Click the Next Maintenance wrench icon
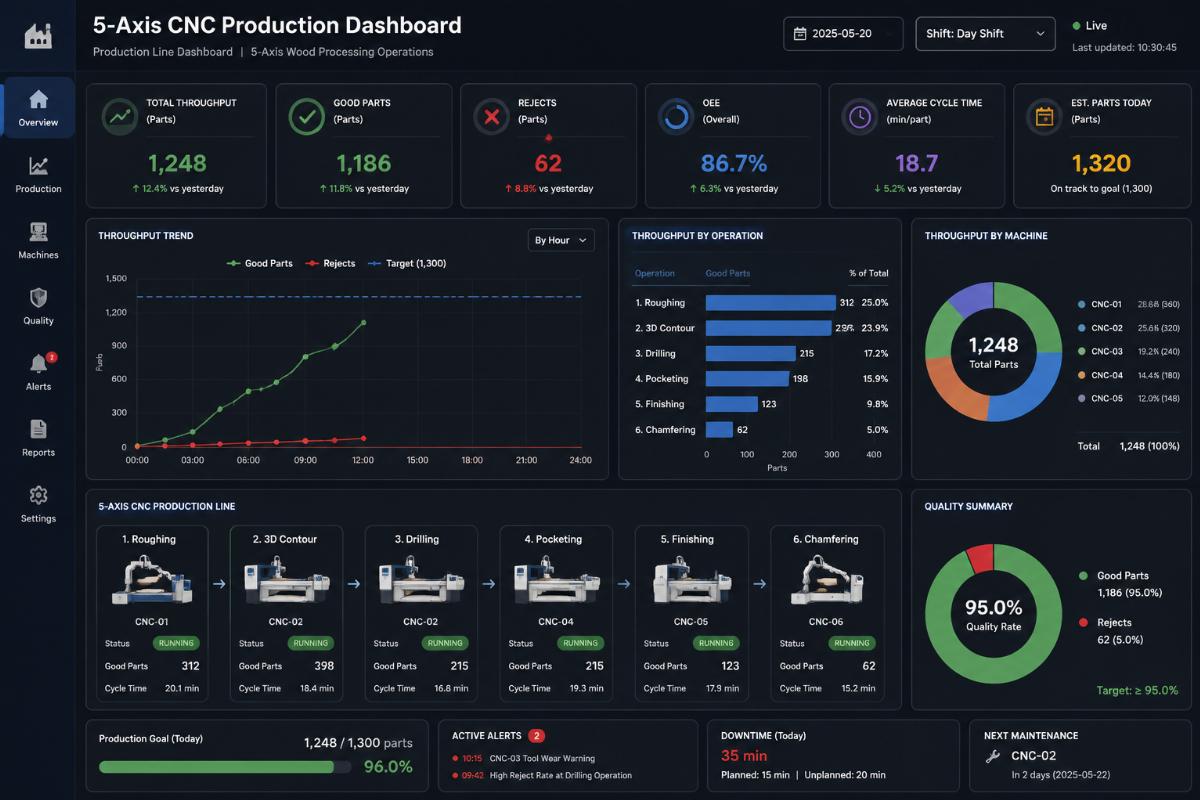 click(993, 757)
